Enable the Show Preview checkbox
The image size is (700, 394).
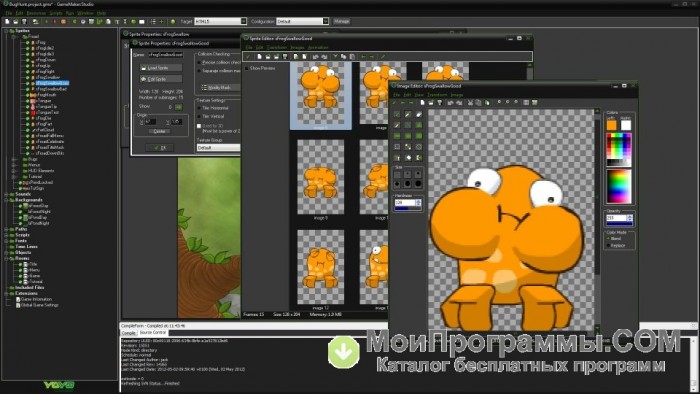click(246, 68)
